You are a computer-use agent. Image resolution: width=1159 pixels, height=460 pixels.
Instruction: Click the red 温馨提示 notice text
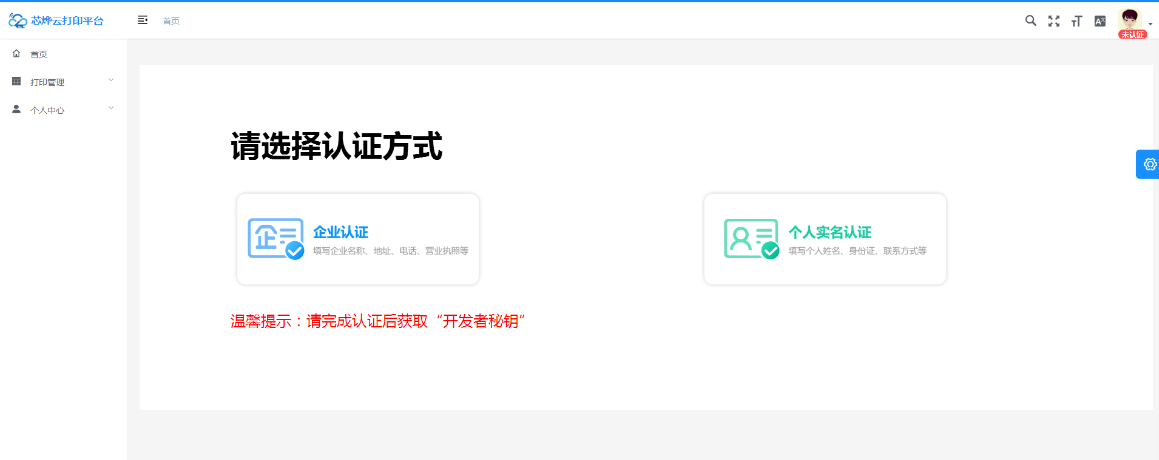coord(378,321)
